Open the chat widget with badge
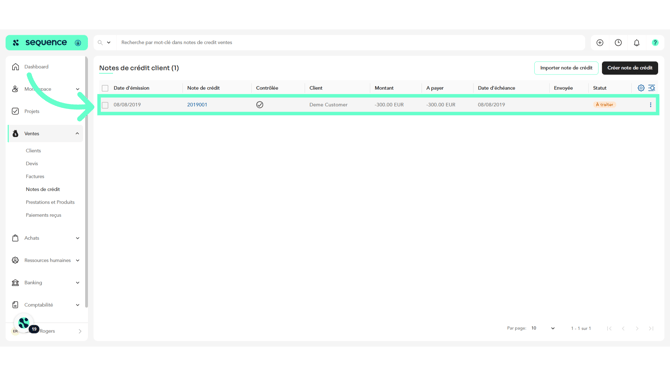Viewport: 670px width, 376px height. (x=25, y=323)
